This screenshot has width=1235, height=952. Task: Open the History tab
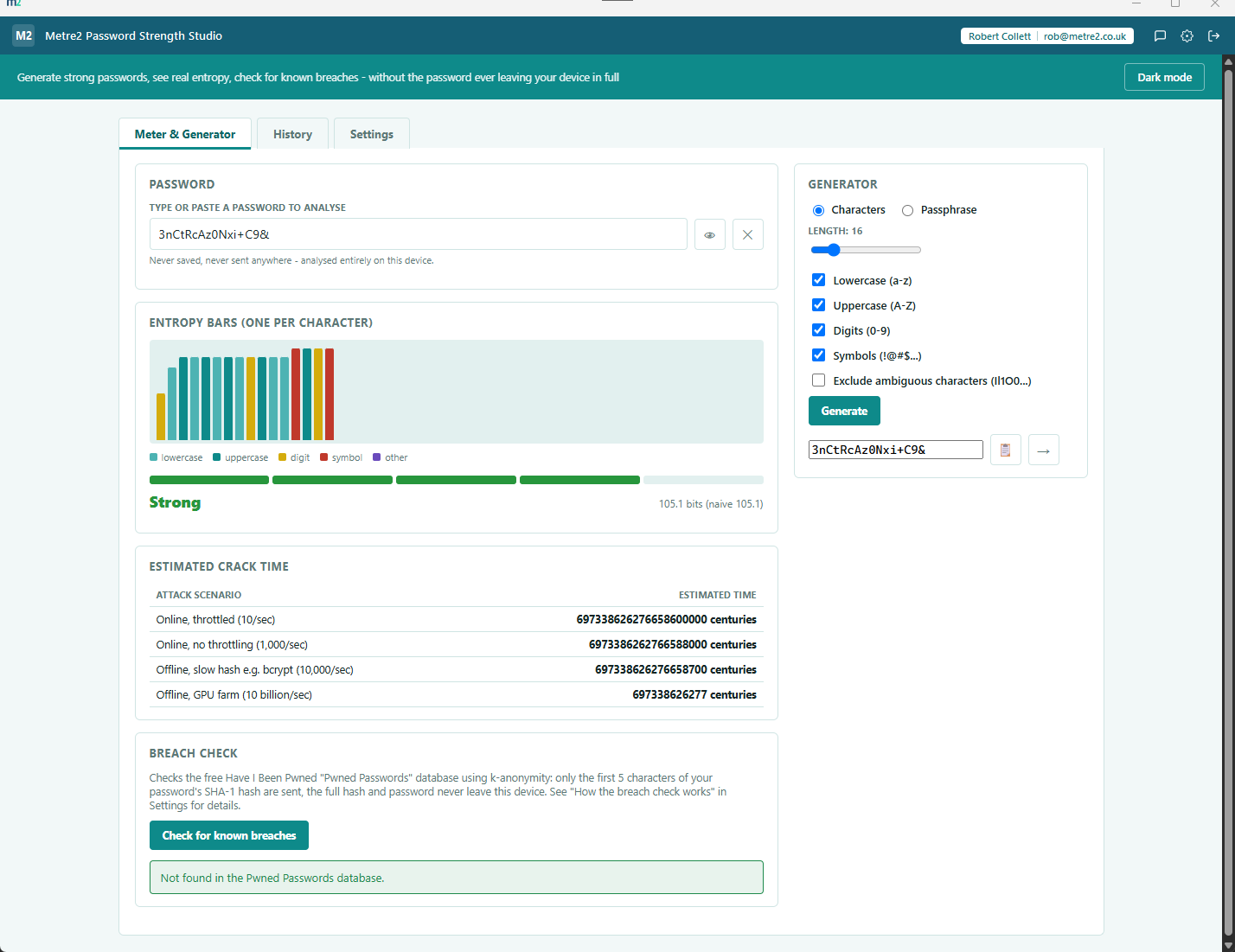(x=292, y=134)
